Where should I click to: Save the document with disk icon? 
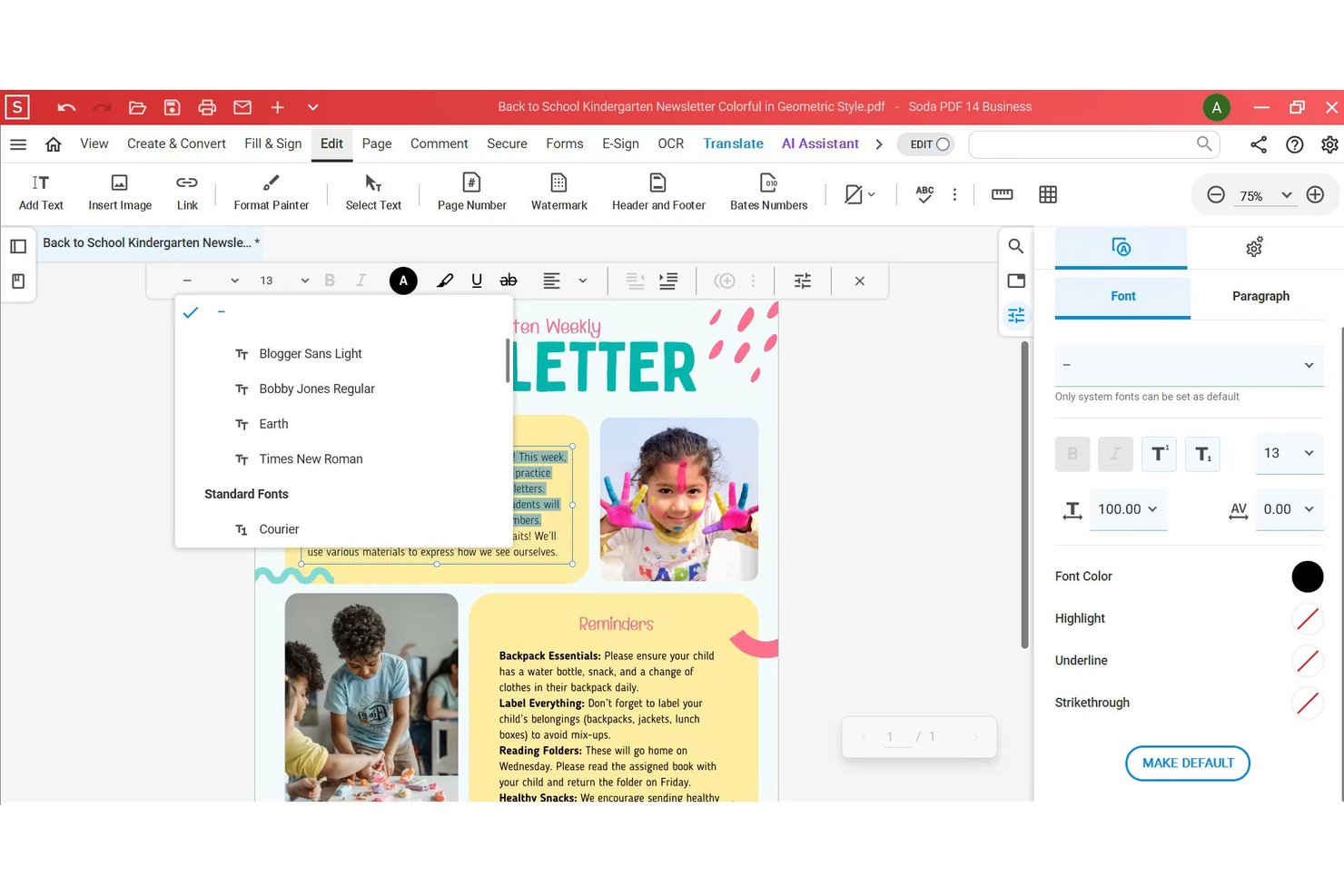(172, 107)
